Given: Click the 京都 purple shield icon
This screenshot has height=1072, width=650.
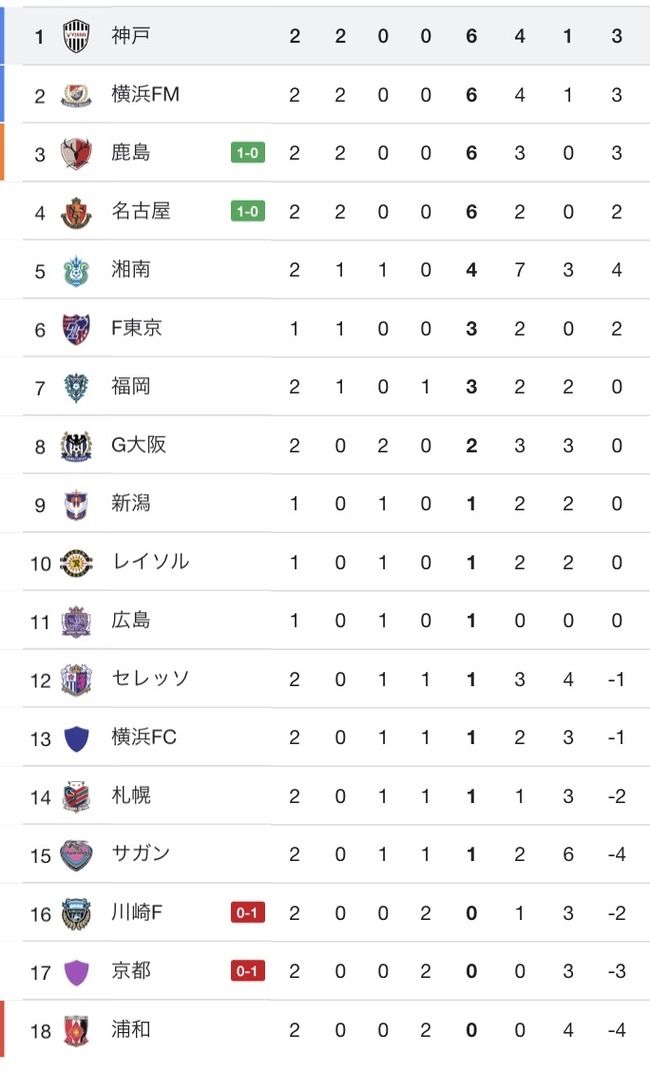Looking at the screenshot, I should [76, 972].
